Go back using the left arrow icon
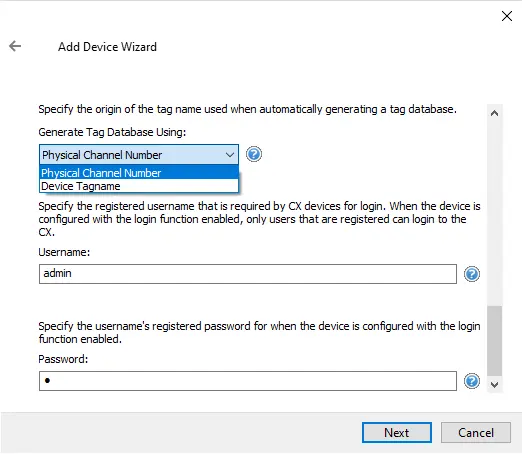 [x=15, y=46]
